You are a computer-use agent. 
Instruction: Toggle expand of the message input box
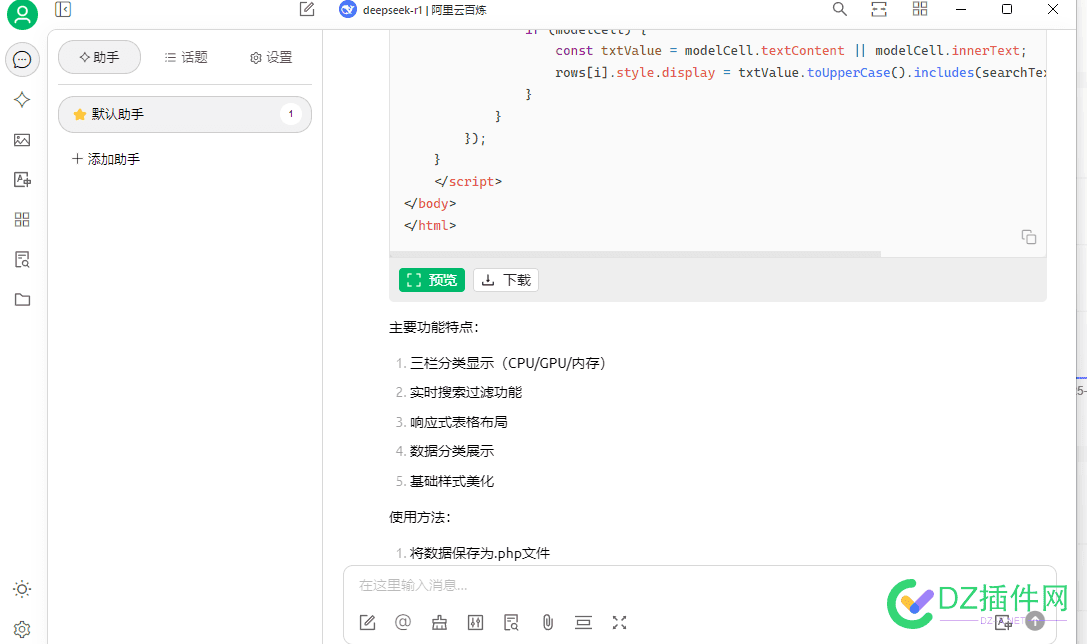(619, 622)
